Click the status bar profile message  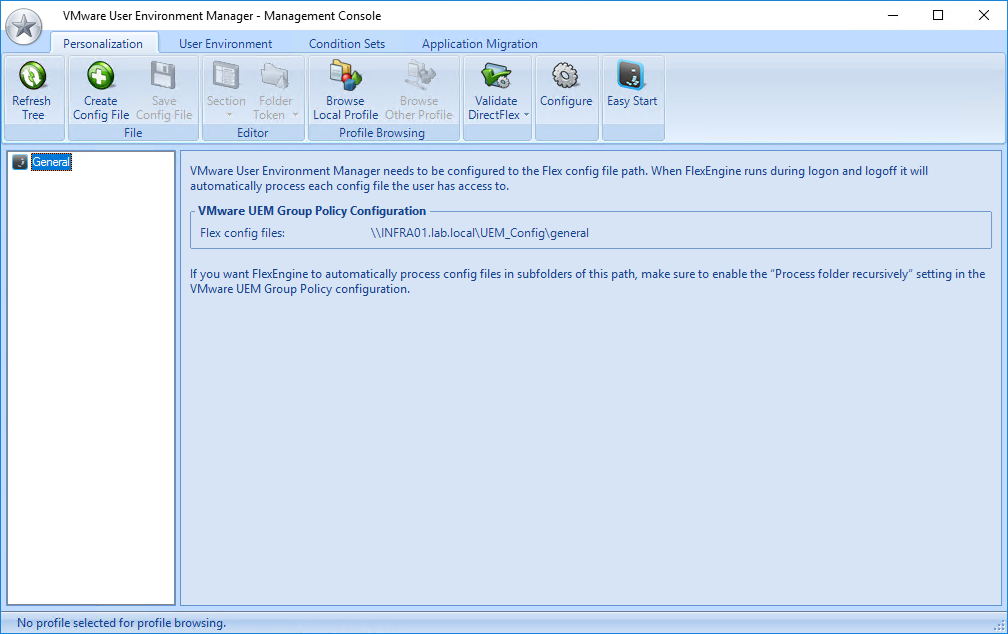(x=121, y=623)
